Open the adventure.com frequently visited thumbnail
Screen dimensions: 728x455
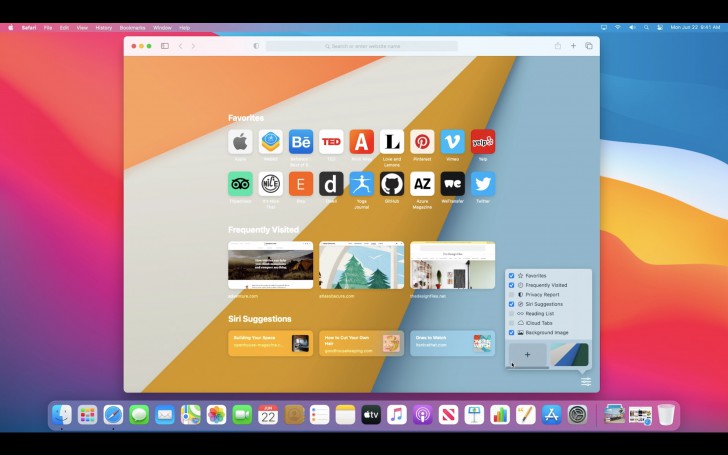[x=270, y=265]
